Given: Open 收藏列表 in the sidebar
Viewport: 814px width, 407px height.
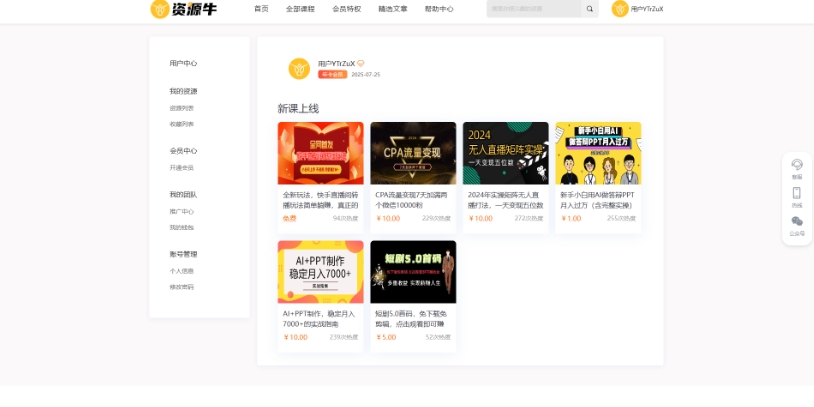Looking at the screenshot, I should point(182,124).
